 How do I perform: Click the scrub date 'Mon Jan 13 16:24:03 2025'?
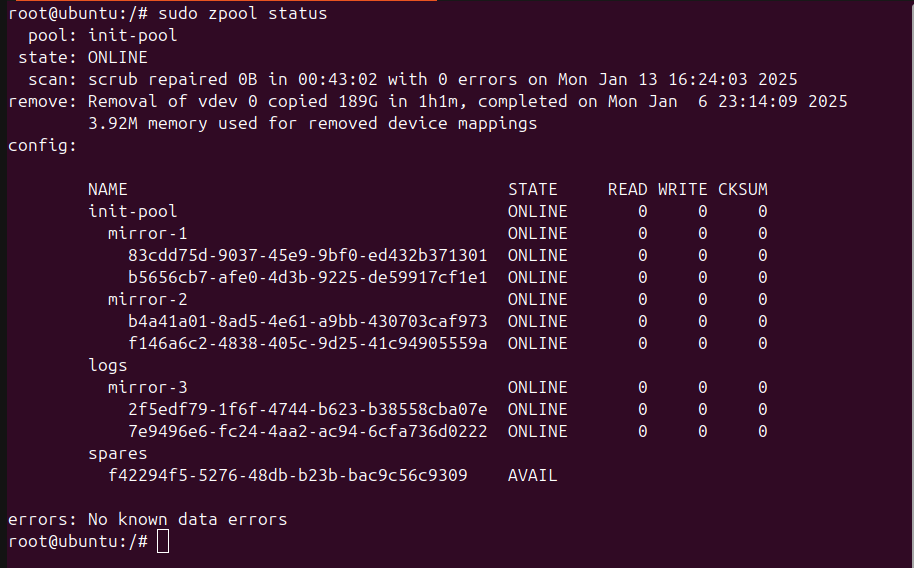point(677,79)
